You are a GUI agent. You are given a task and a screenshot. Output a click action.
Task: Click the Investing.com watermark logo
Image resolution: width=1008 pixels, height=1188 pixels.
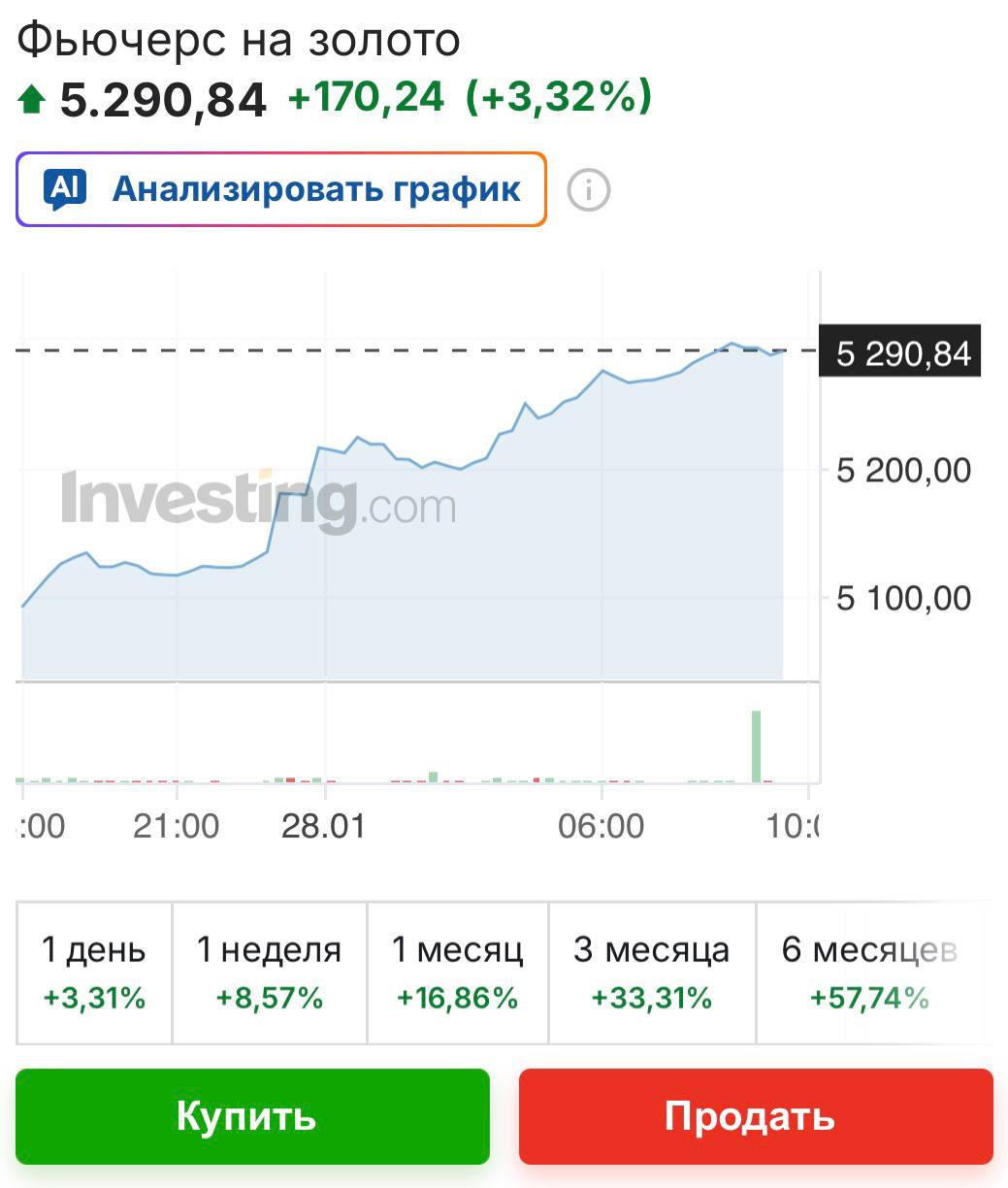click(258, 502)
